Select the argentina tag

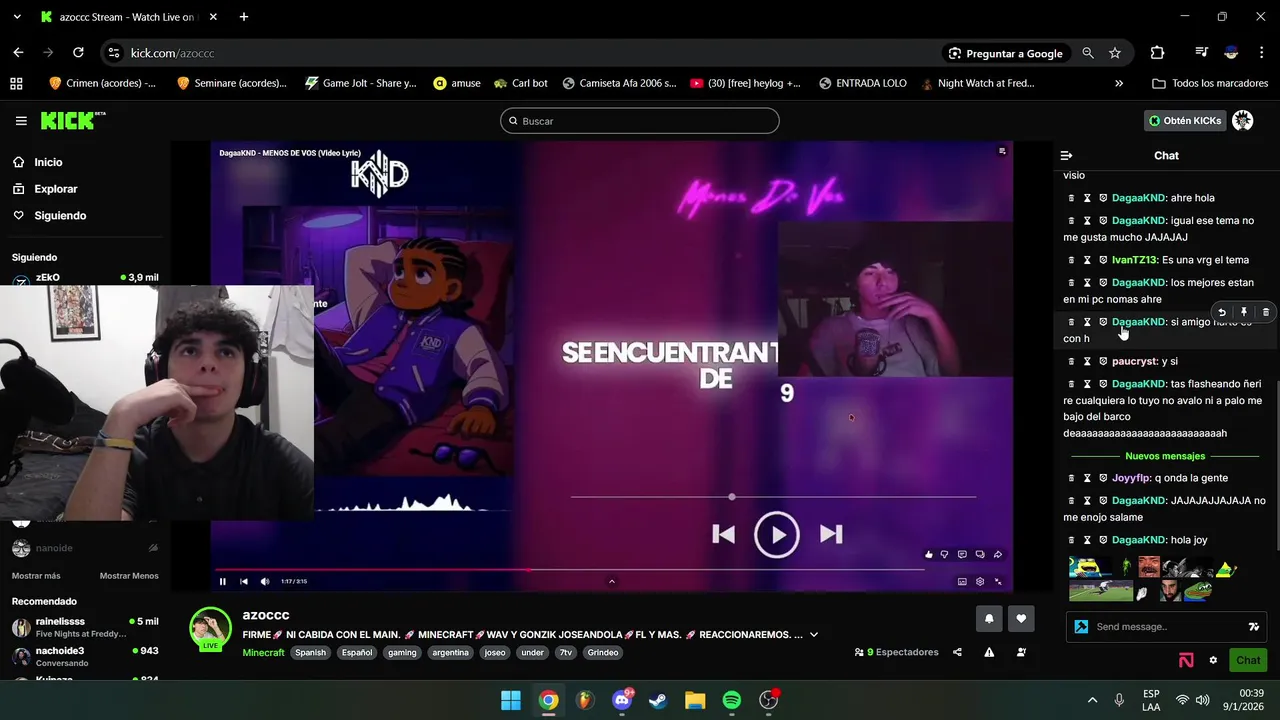pyautogui.click(x=450, y=653)
